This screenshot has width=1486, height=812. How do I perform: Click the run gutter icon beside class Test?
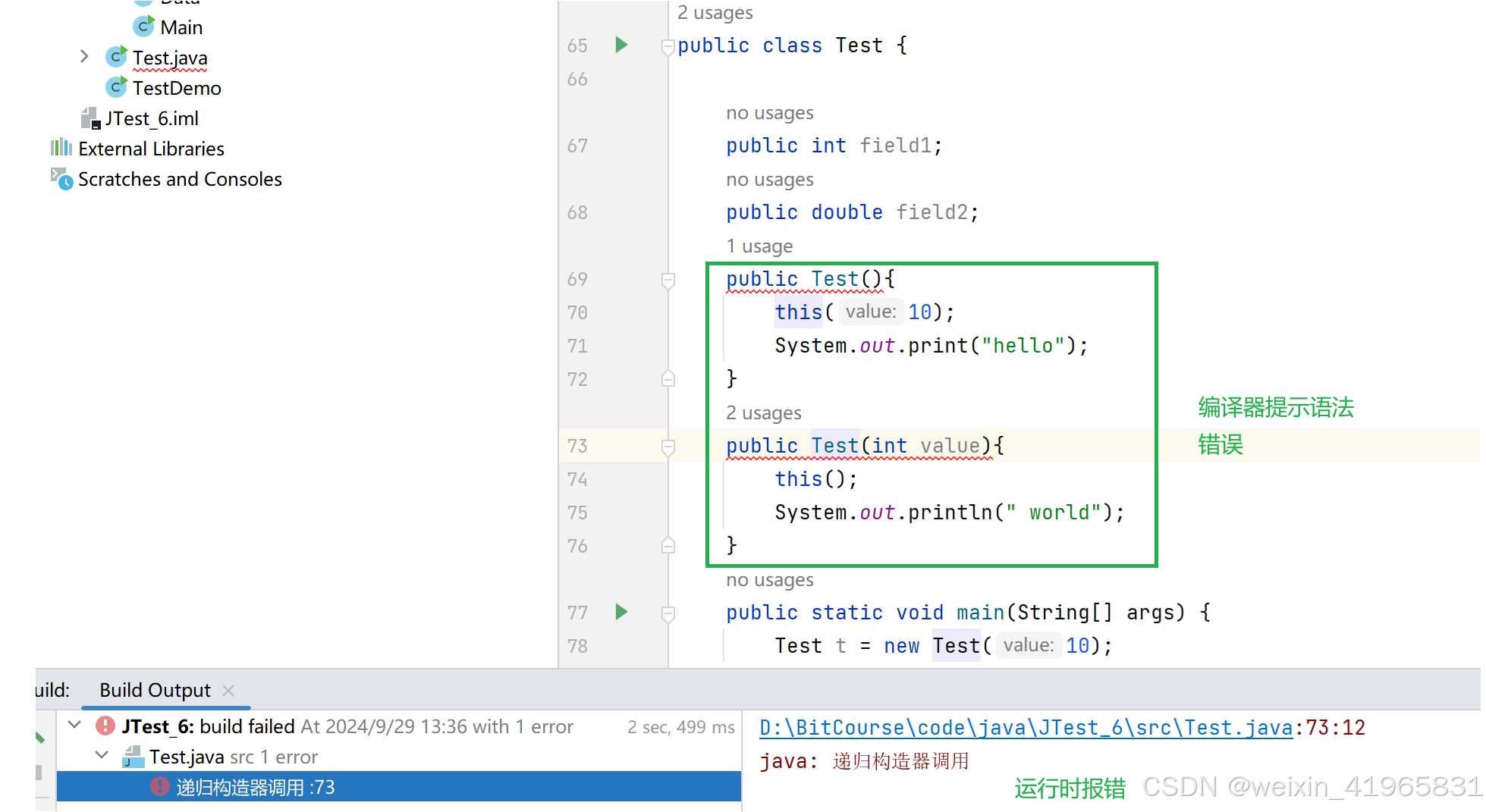point(621,45)
